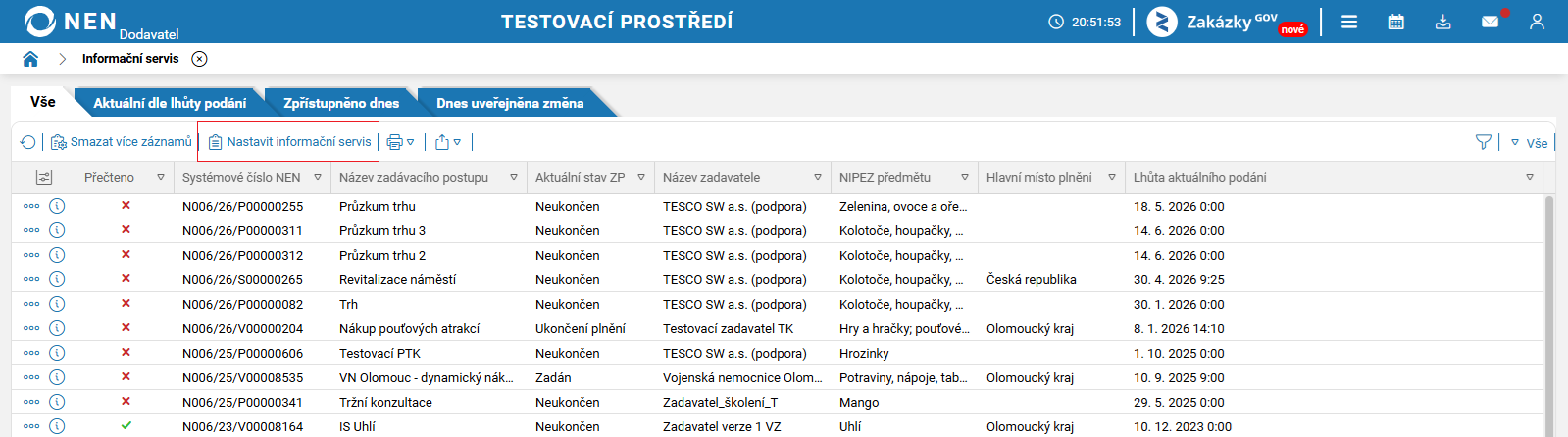Open more actions for Testovací PTK row
The image size is (1568, 437).
31,353
